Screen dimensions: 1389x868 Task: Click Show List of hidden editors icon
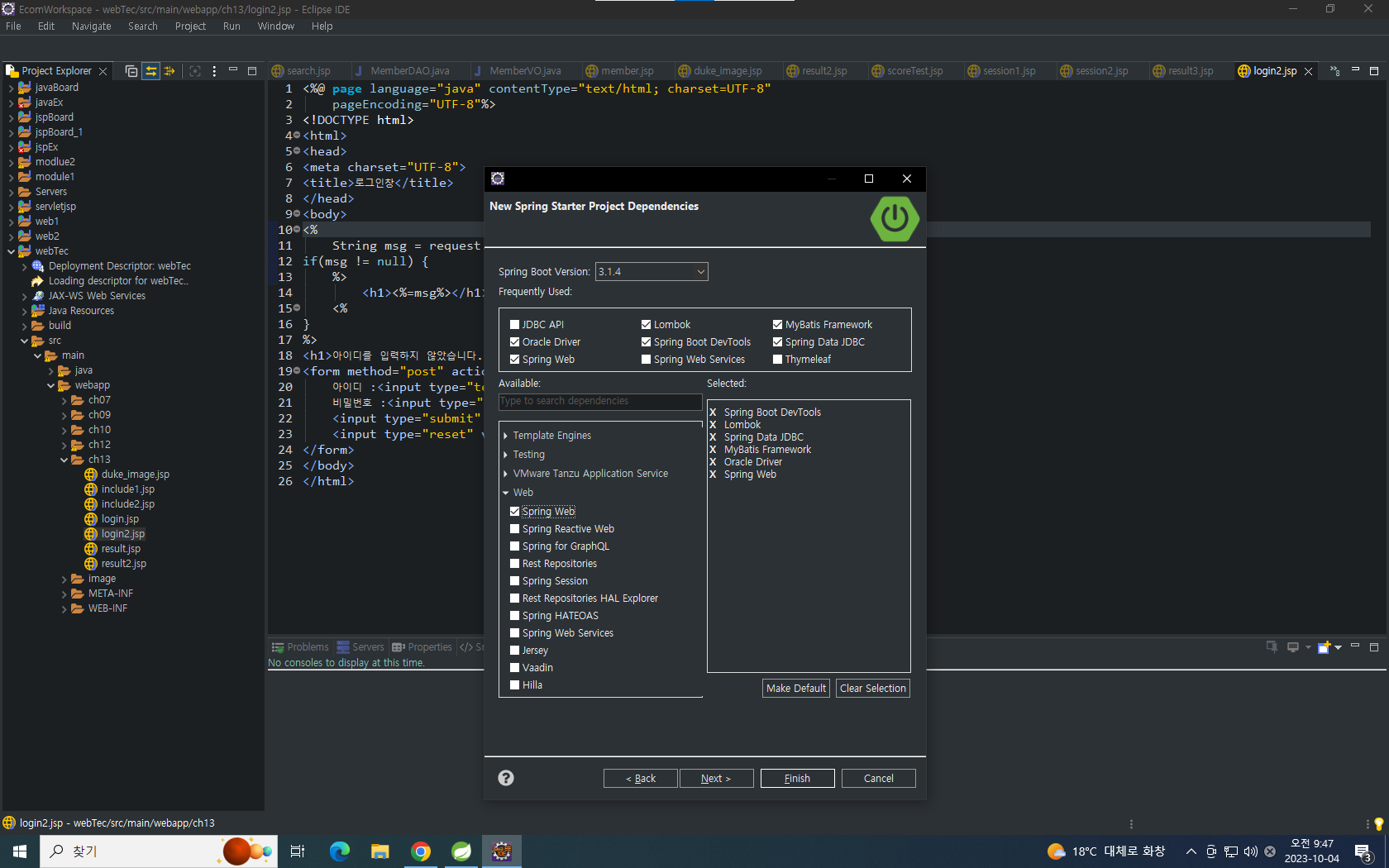pos(1335,71)
